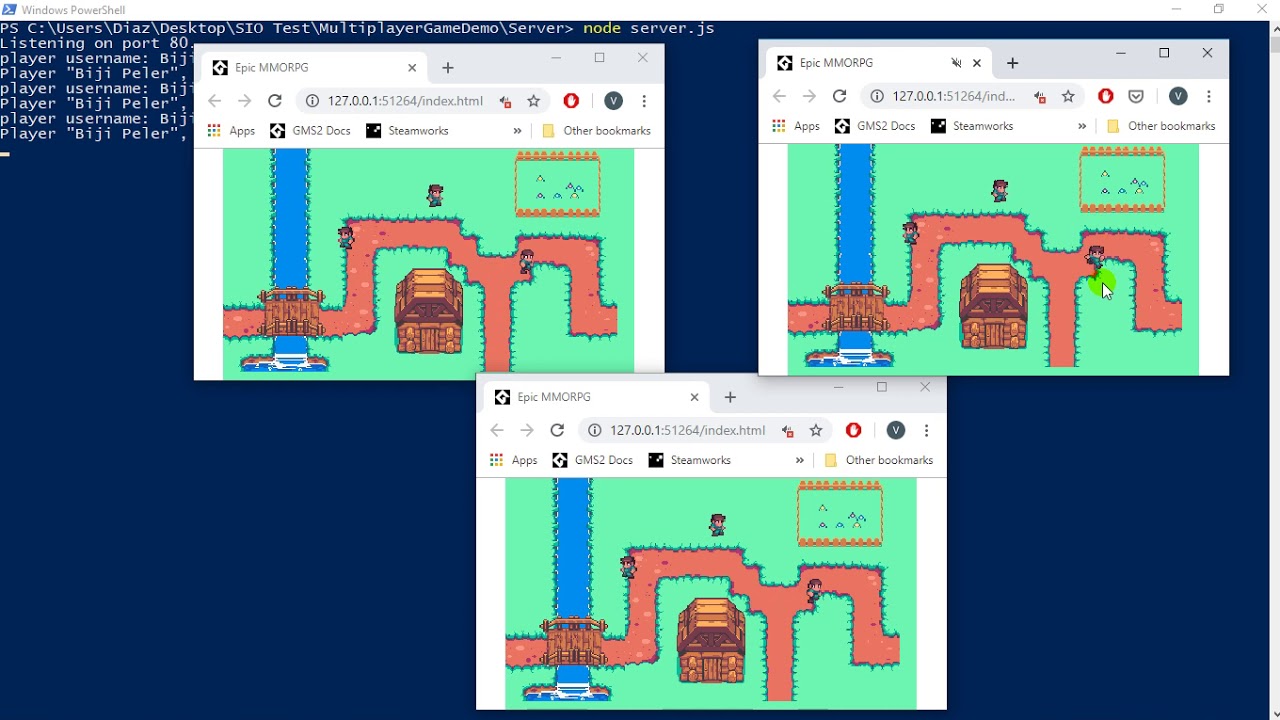
Task: Open a new tab in the left Chrome window
Action: point(448,68)
